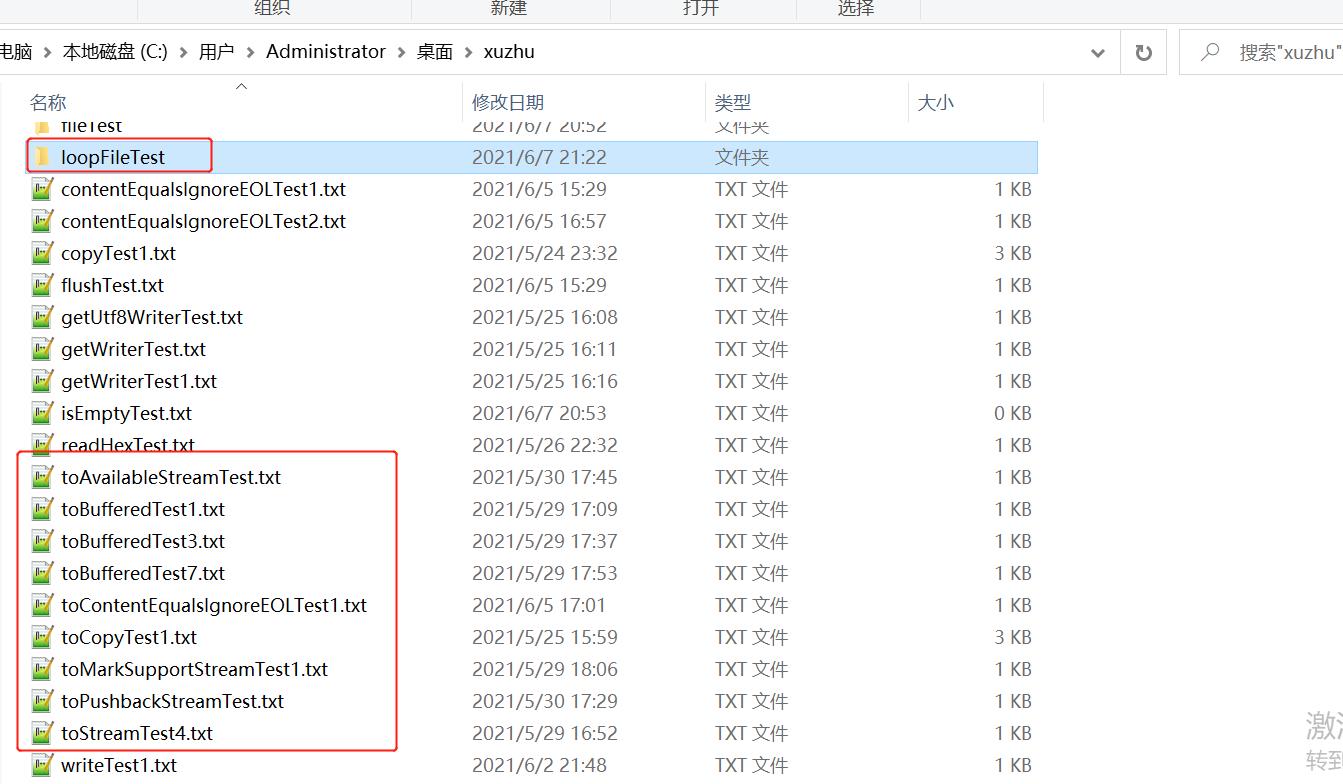Image resolution: width=1343 pixels, height=784 pixels.
Task: Click getWriterTest.txt file icon
Action: click(x=42, y=349)
